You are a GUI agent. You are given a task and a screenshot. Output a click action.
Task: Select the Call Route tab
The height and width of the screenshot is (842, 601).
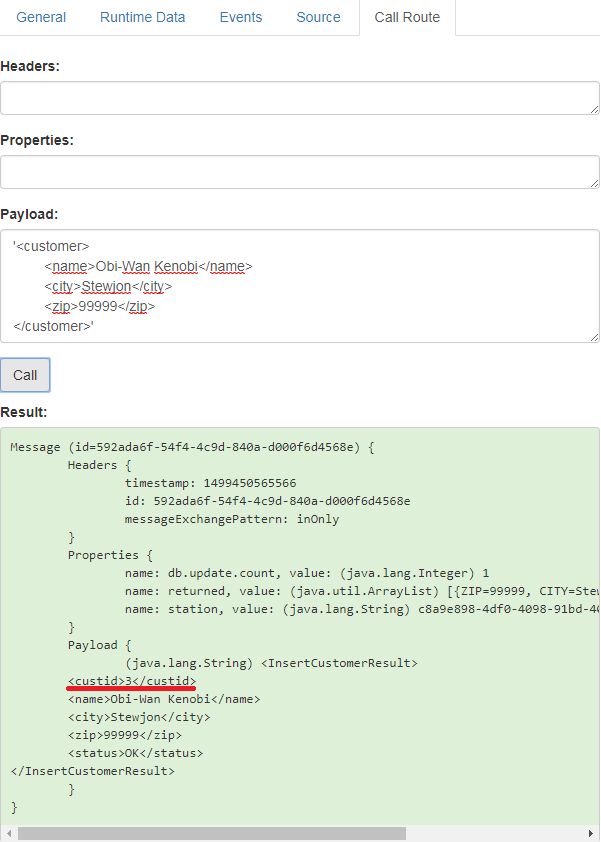(x=406, y=17)
